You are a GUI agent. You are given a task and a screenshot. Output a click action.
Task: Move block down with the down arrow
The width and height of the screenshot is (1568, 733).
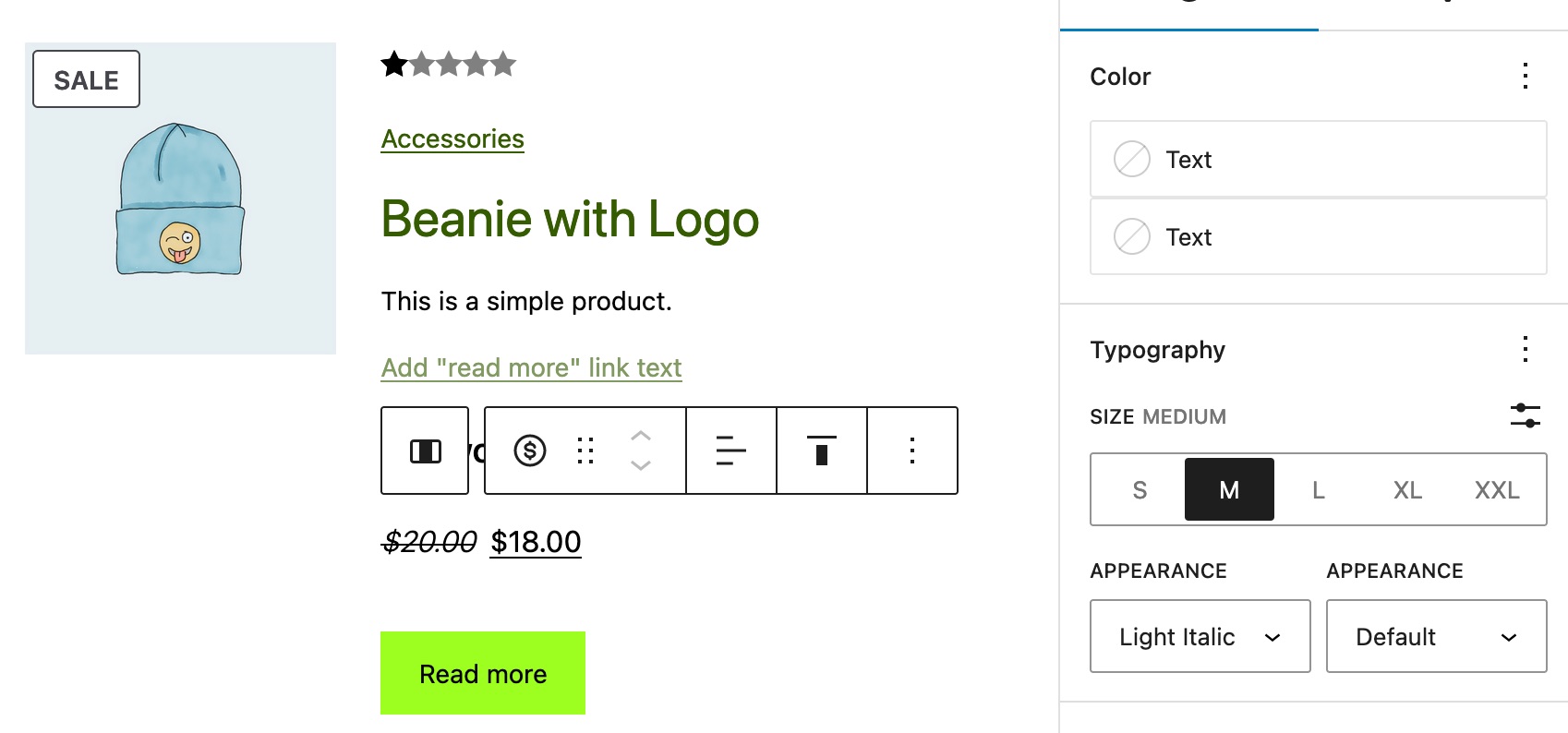click(641, 465)
